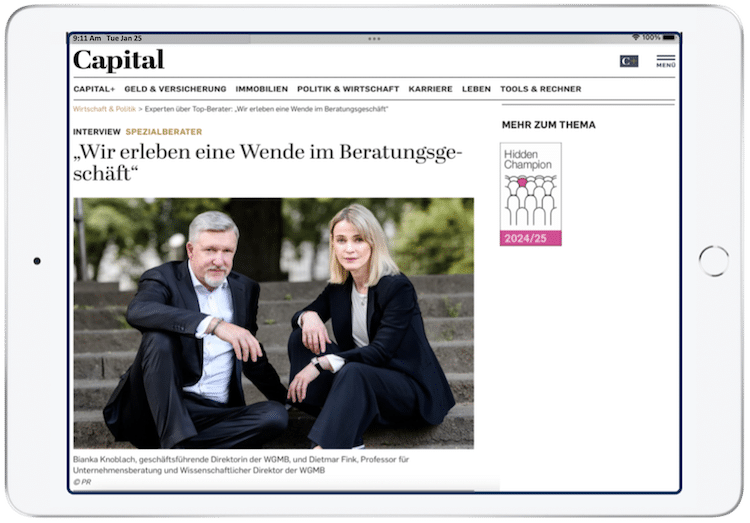
Task: Tap the clock time in status bar
Action: 87,38
